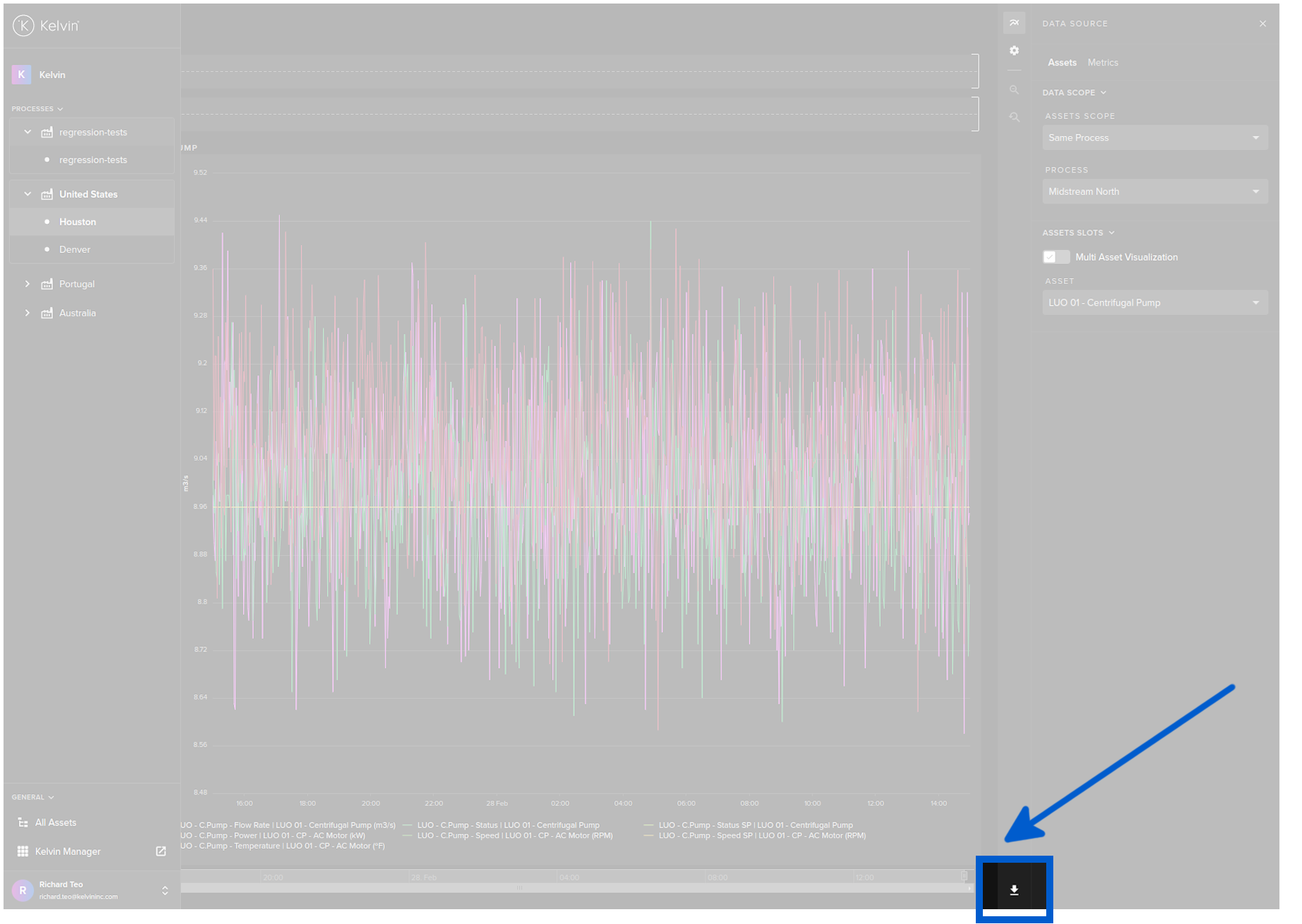1302x924 pixels.
Task: Click Richard Teo's user avatar
Action: click(x=23, y=890)
